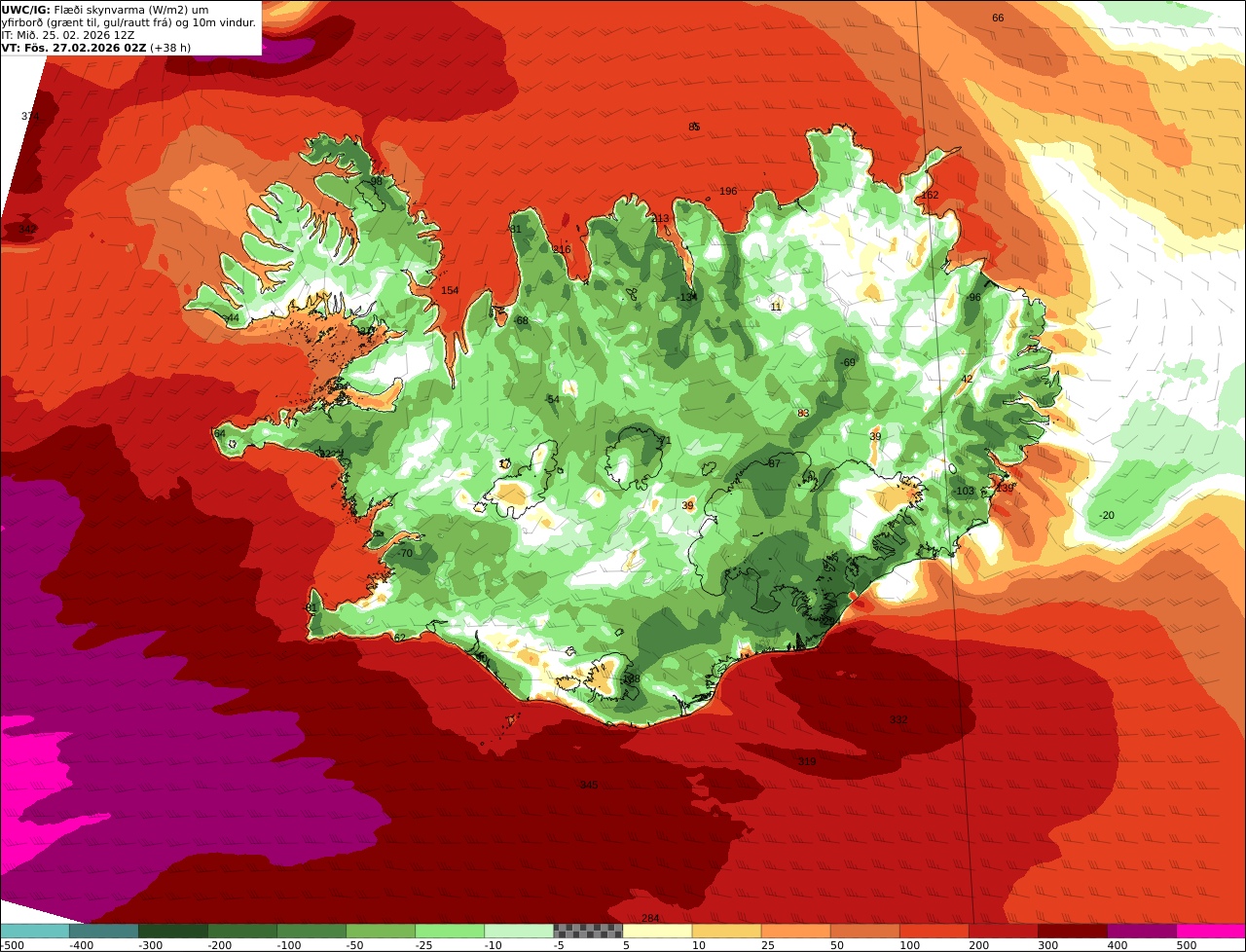Click the subtitle mentioning '10m vindur'
The width and height of the screenshot is (1246, 952).
129,21
